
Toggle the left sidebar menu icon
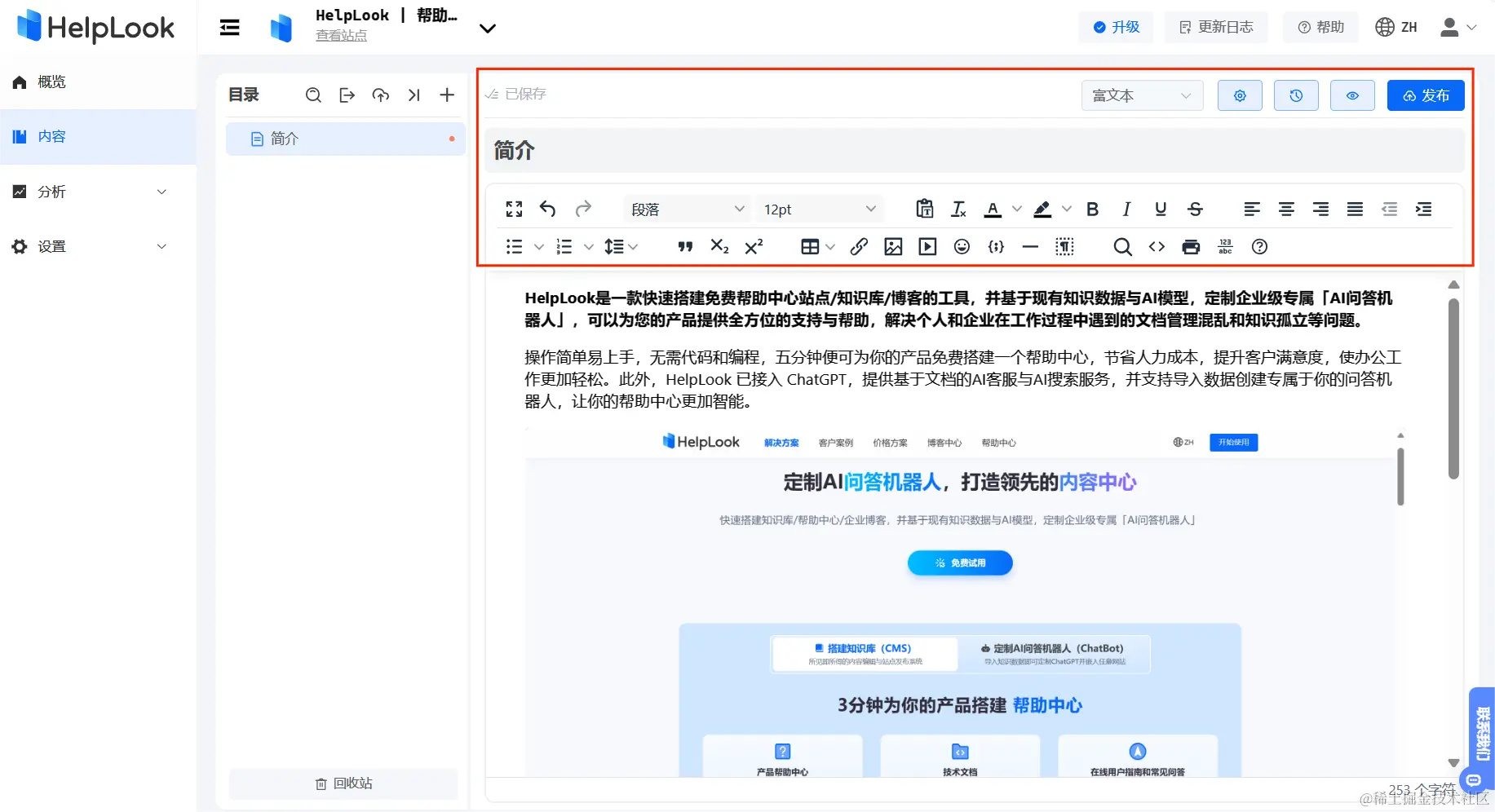click(x=230, y=28)
